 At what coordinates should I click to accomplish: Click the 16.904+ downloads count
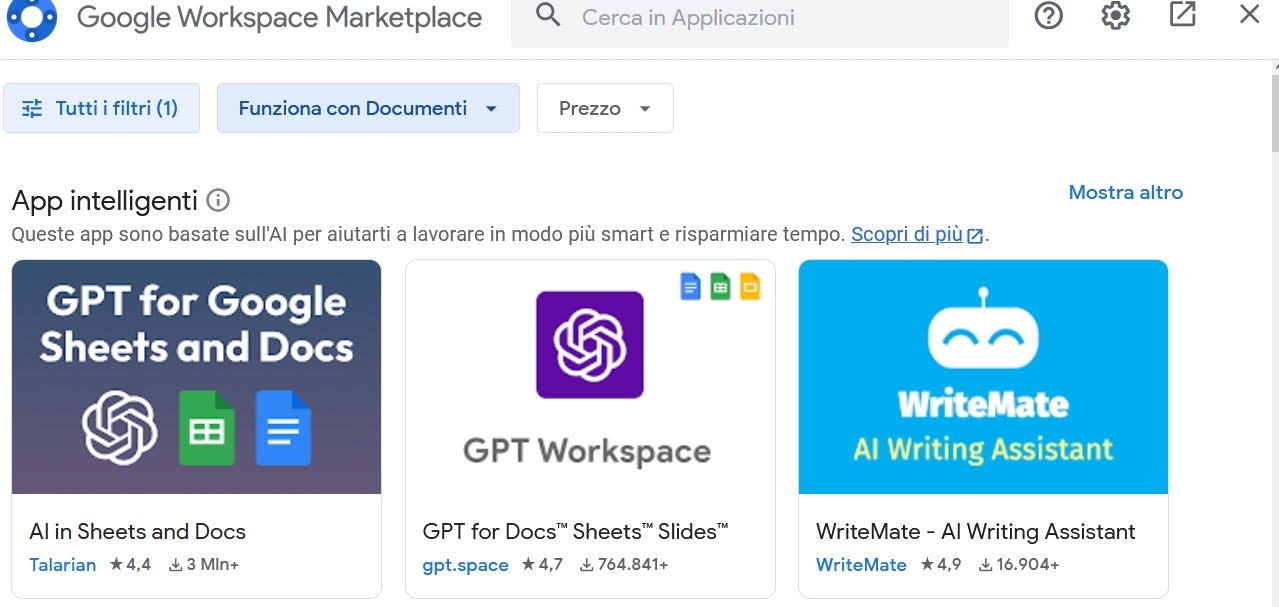pos(1018,565)
